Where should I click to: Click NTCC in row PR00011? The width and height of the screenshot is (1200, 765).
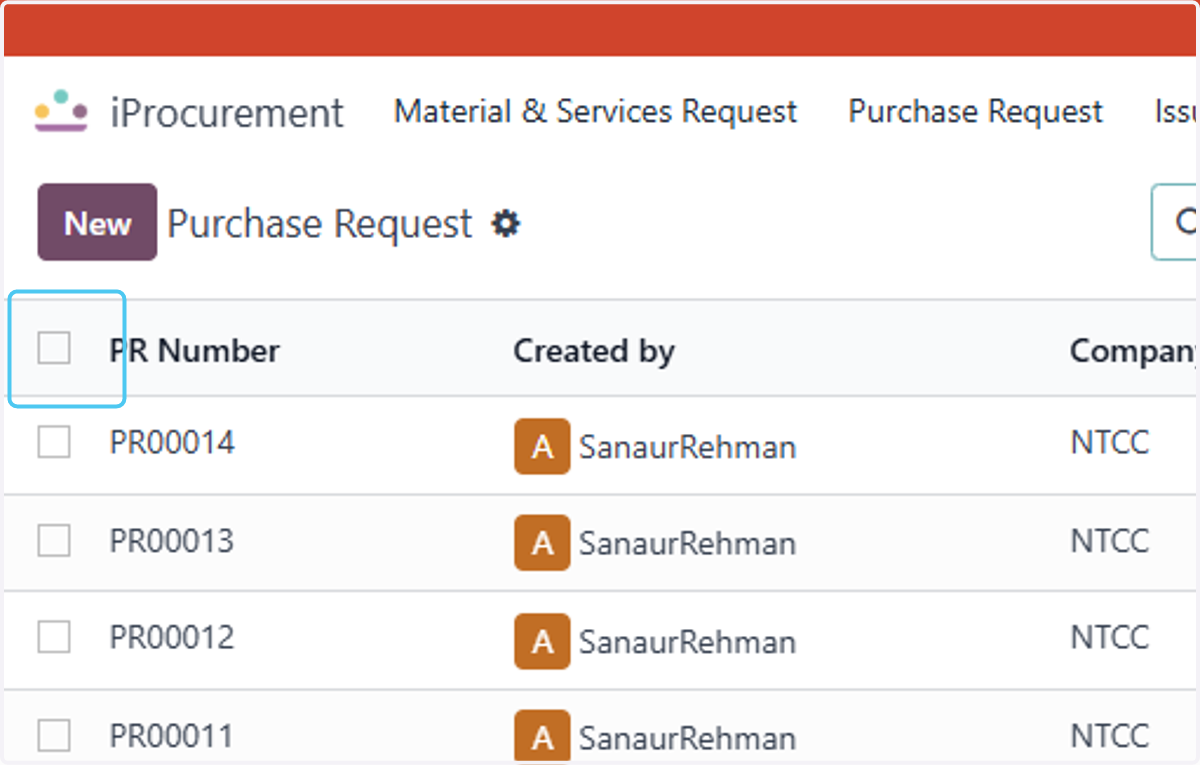(1110, 736)
